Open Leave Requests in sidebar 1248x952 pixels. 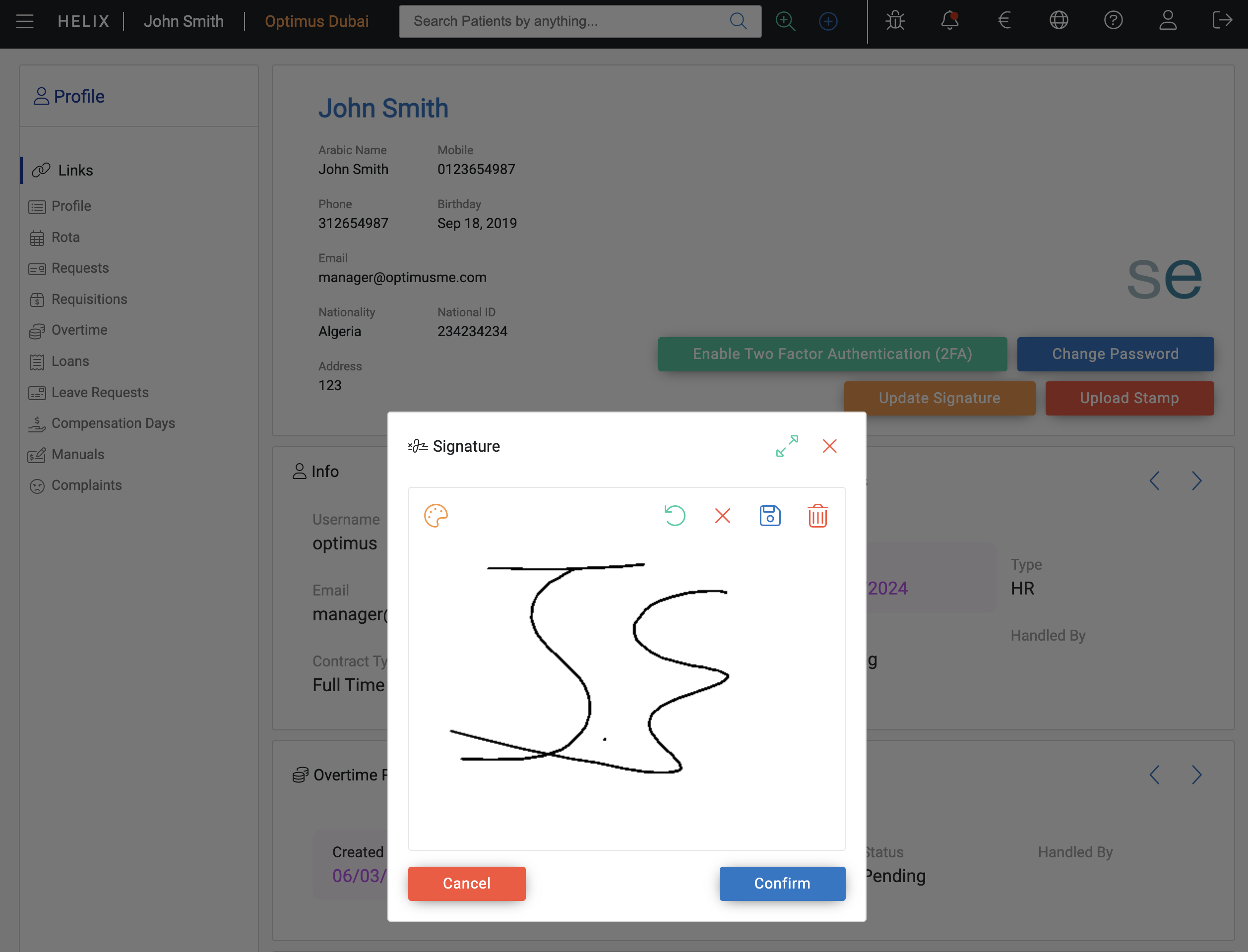[100, 392]
